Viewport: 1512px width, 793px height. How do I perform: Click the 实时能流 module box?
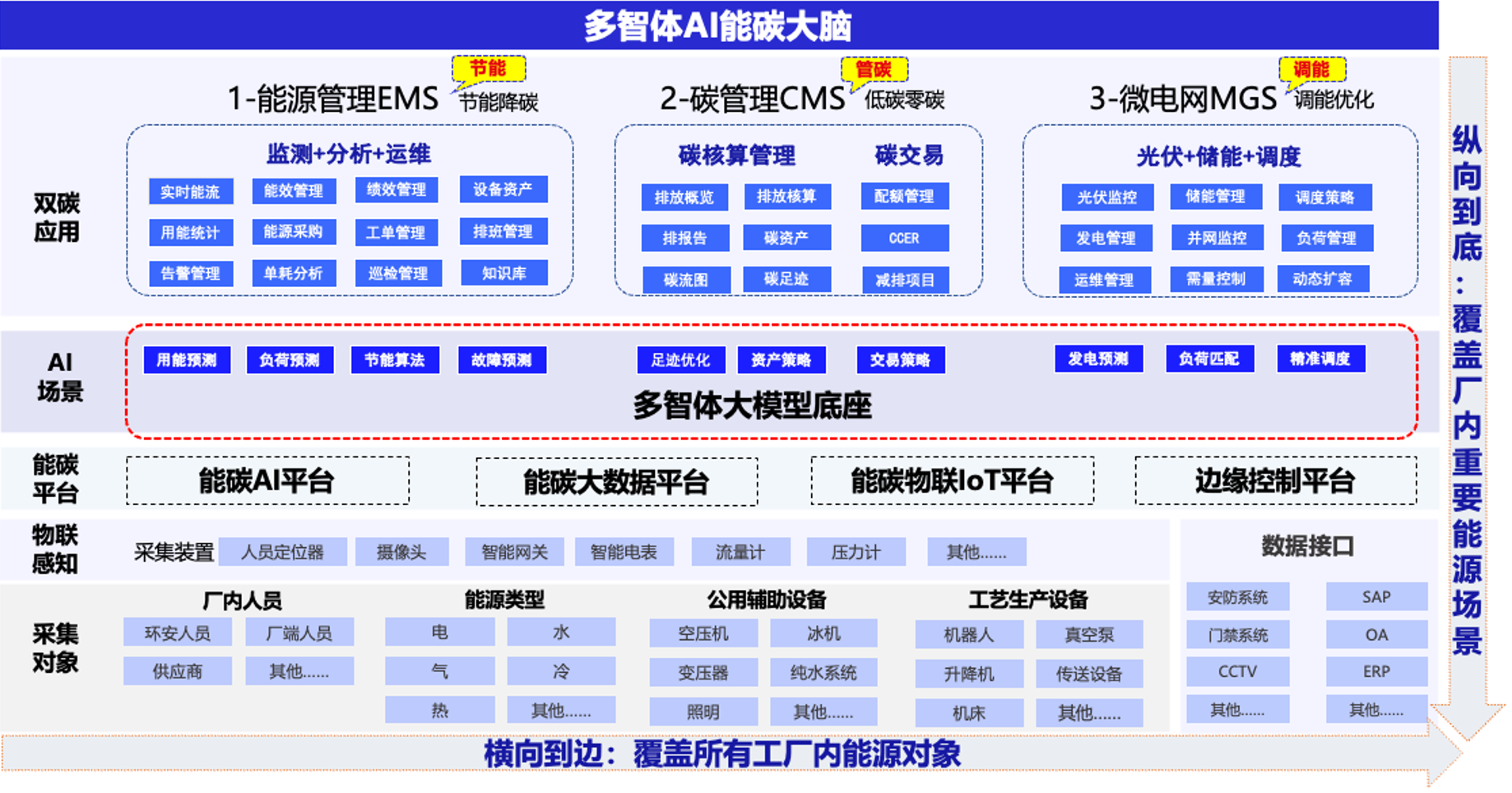pyautogui.click(x=191, y=192)
